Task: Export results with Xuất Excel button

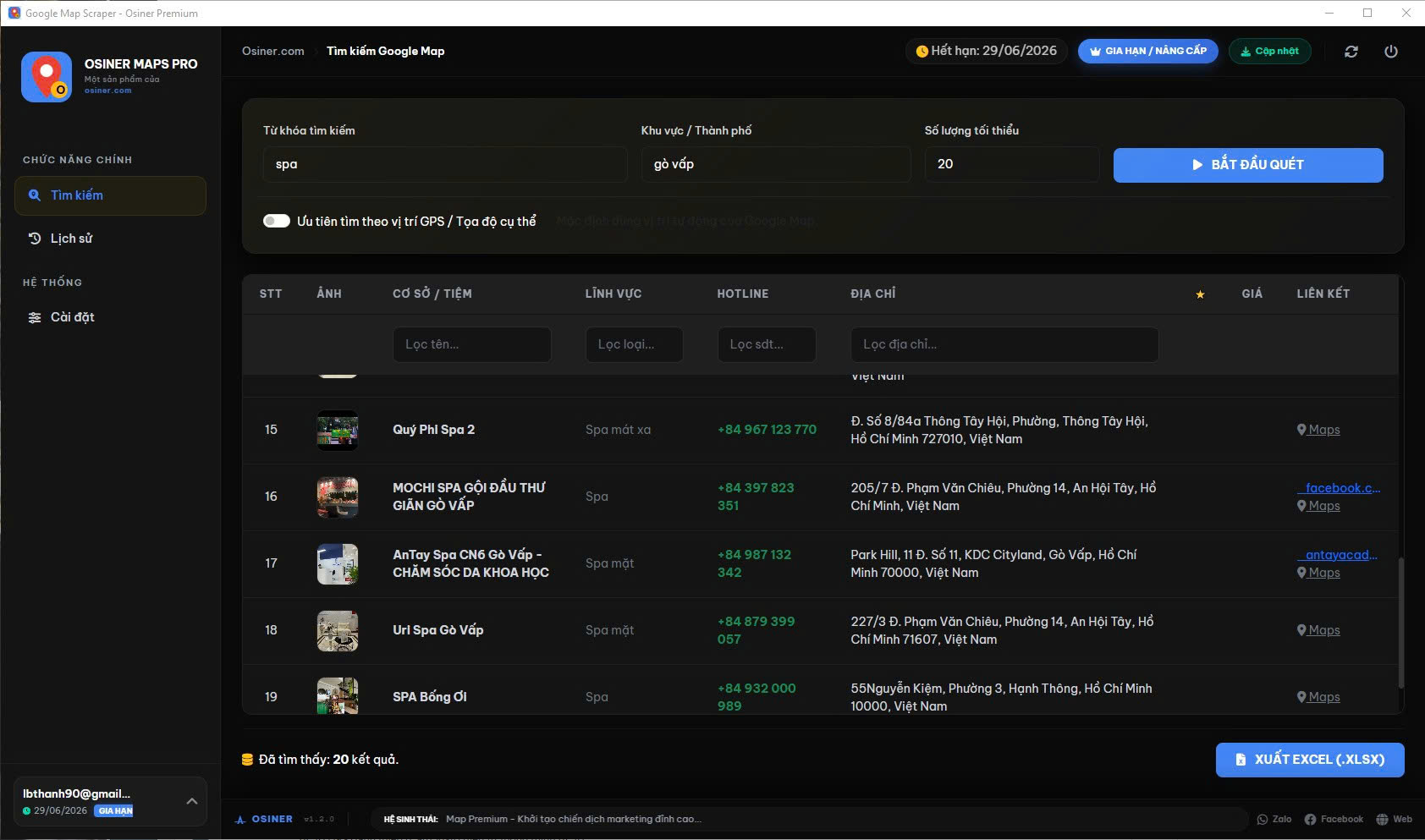Action: pos(1309,760)
